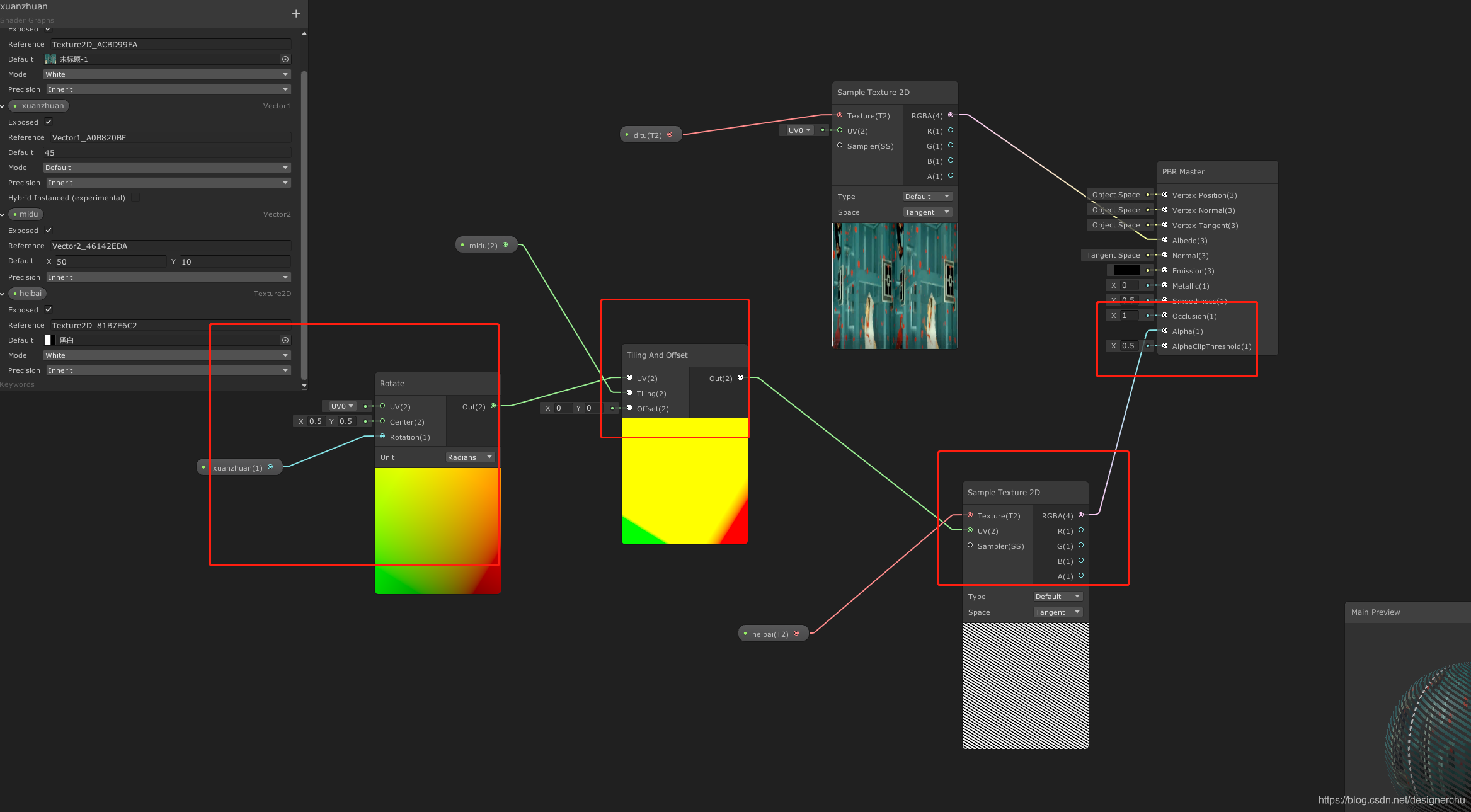Open the UV0 dropdown beside Rotate node
1471x812 pixels.
(x=342, y=406)
